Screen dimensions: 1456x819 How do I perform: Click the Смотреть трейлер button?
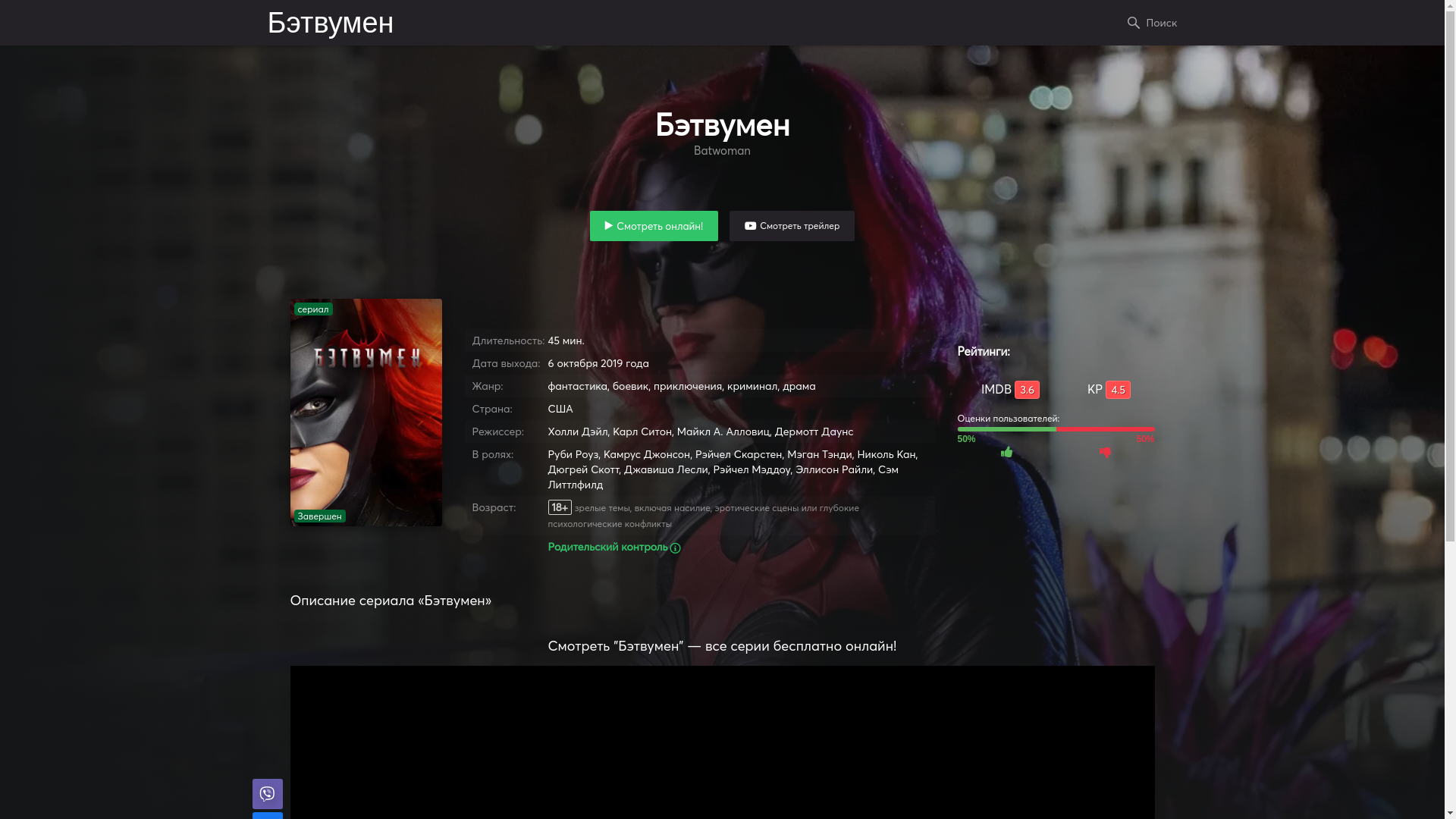click(792, 226)
